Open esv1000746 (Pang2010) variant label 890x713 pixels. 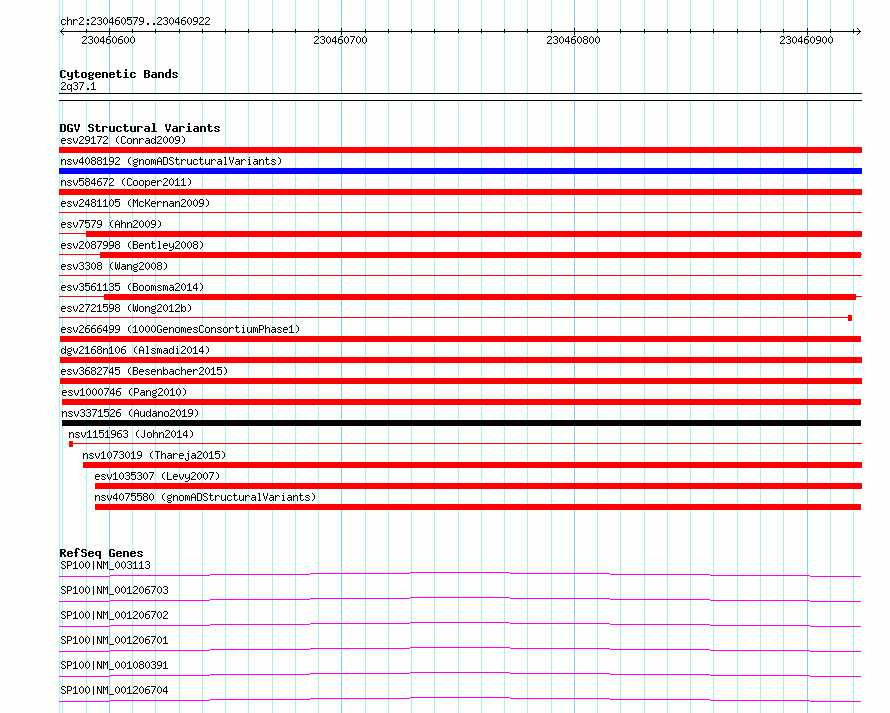click(x=124, y=392)
